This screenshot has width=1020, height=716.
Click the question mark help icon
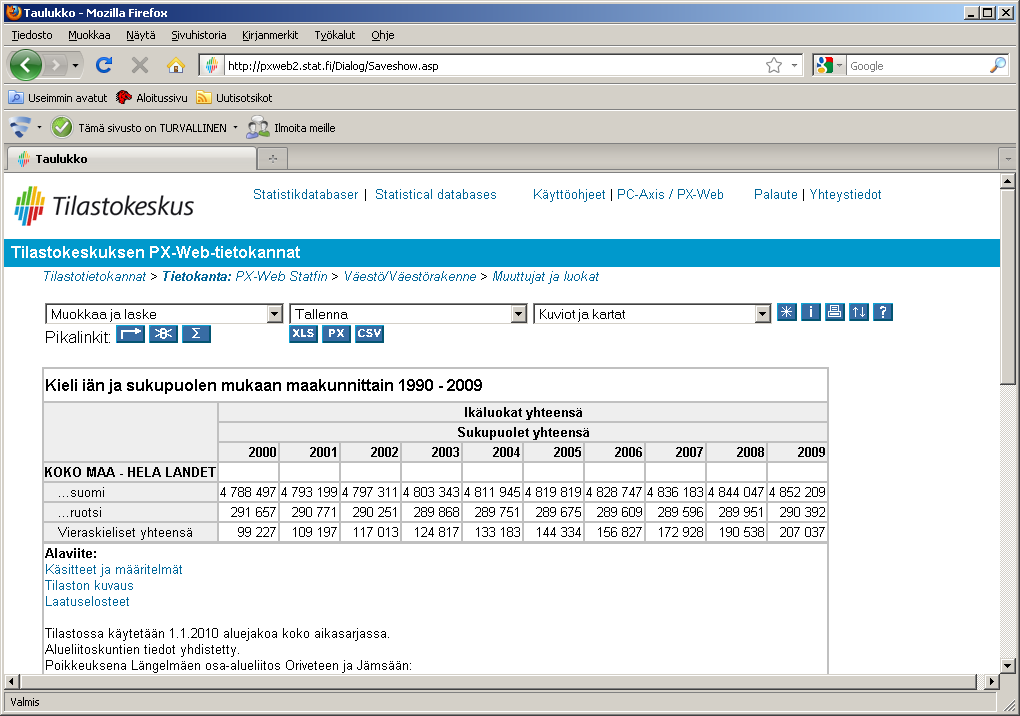click(883, 312)
